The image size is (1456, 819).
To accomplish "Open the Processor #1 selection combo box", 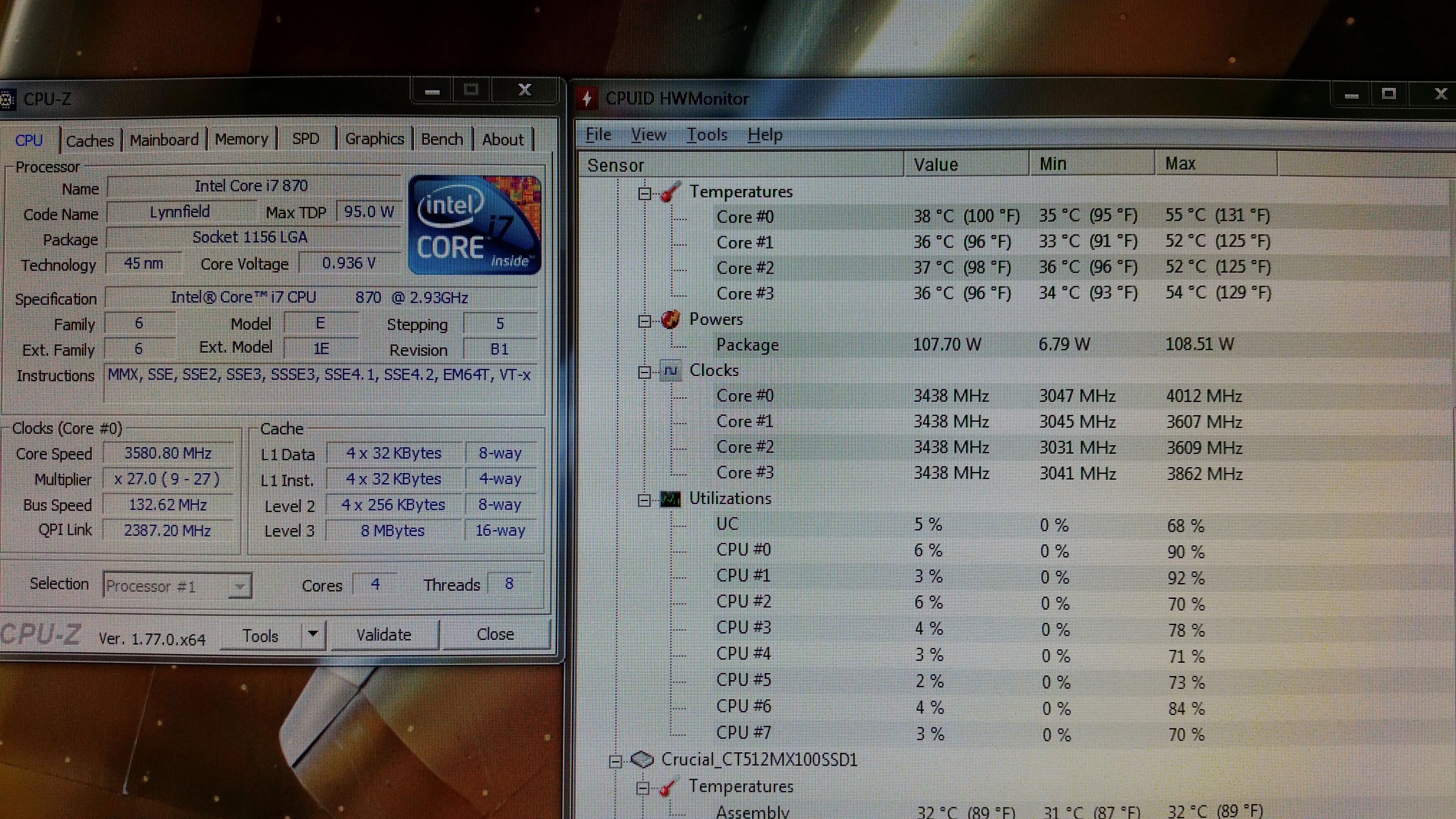I will coord(177,586).
